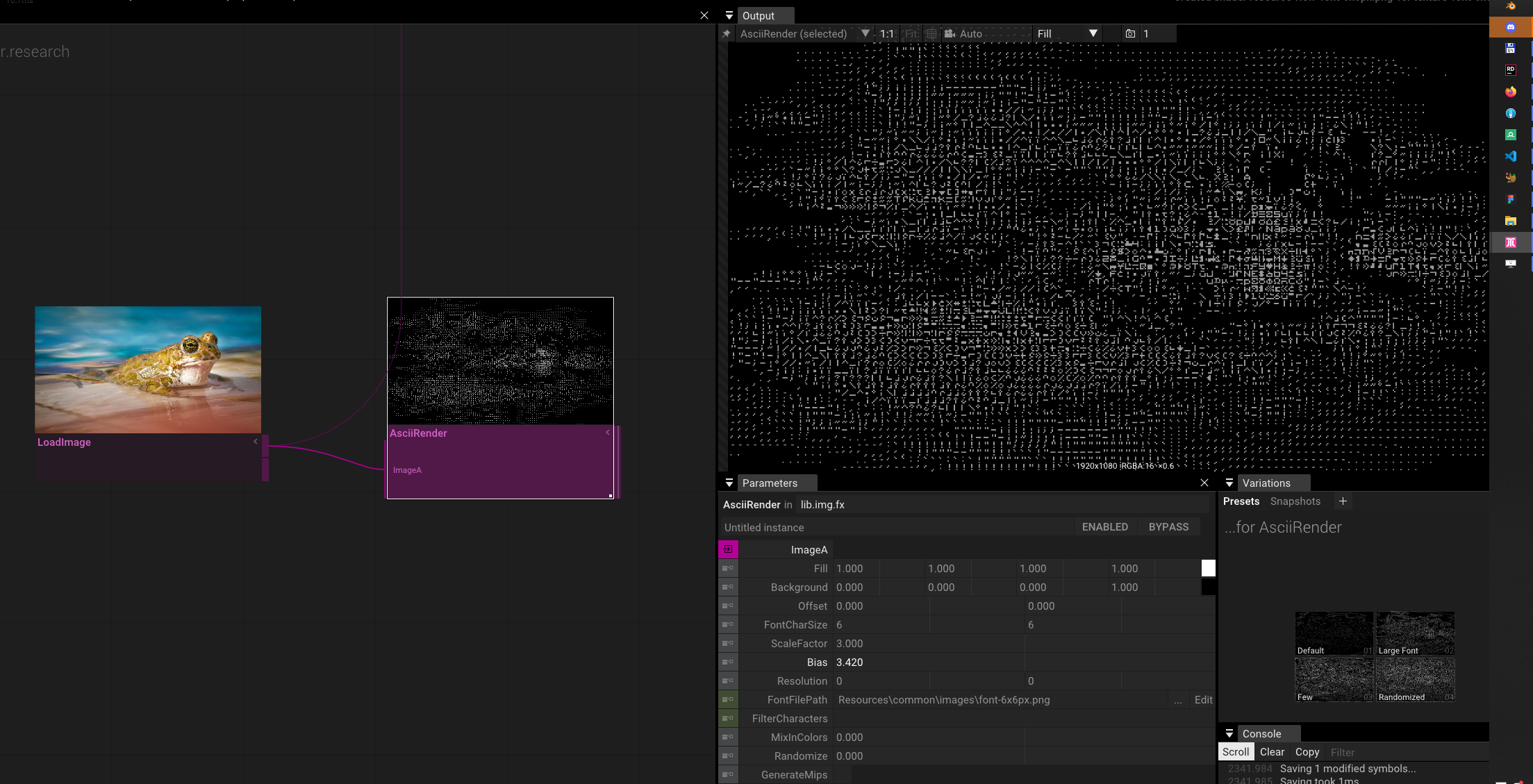This screenshot has width=1533, height=784.
Task: Apply the Large Font preset thumbnail
Action: click(x=1415, y=633)
